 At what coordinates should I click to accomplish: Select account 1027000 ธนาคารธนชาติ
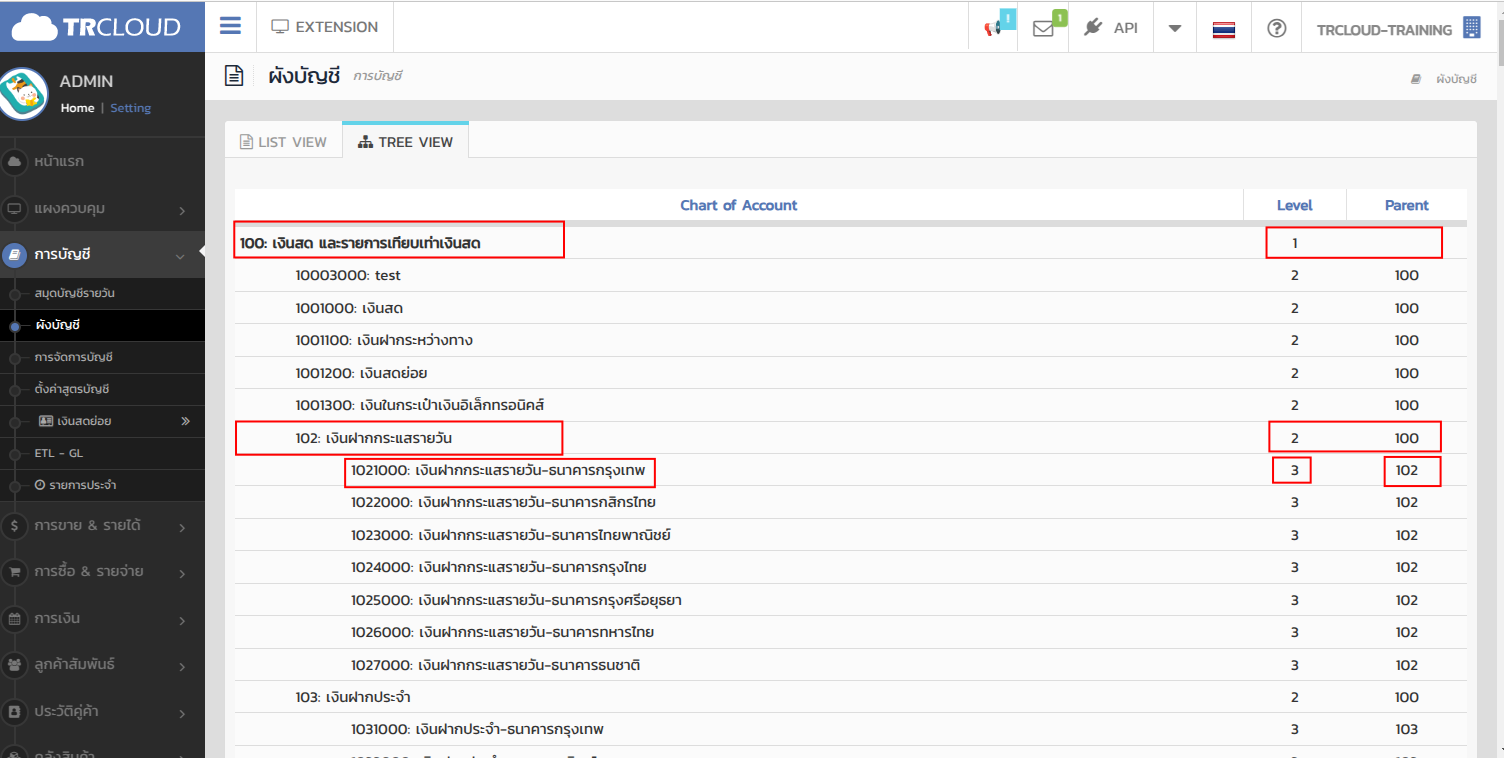(495, 665)
